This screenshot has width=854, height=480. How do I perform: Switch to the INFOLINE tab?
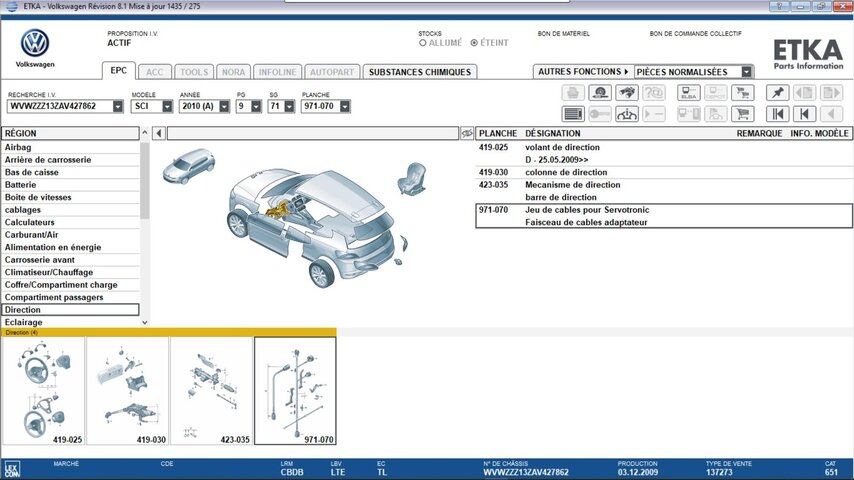(x=277, y=72)
